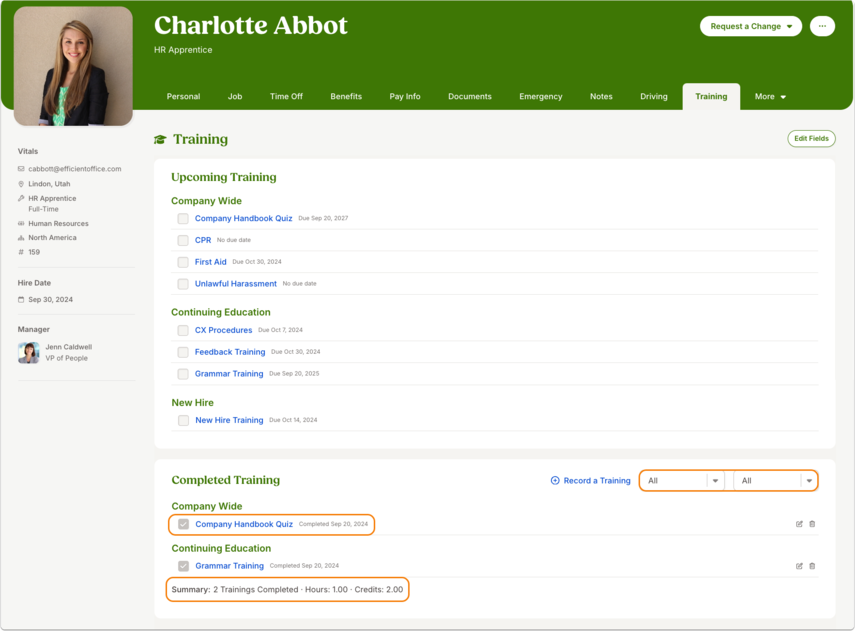Select the Training tab
Screen dimensions: 855x631
click(711, 97)
